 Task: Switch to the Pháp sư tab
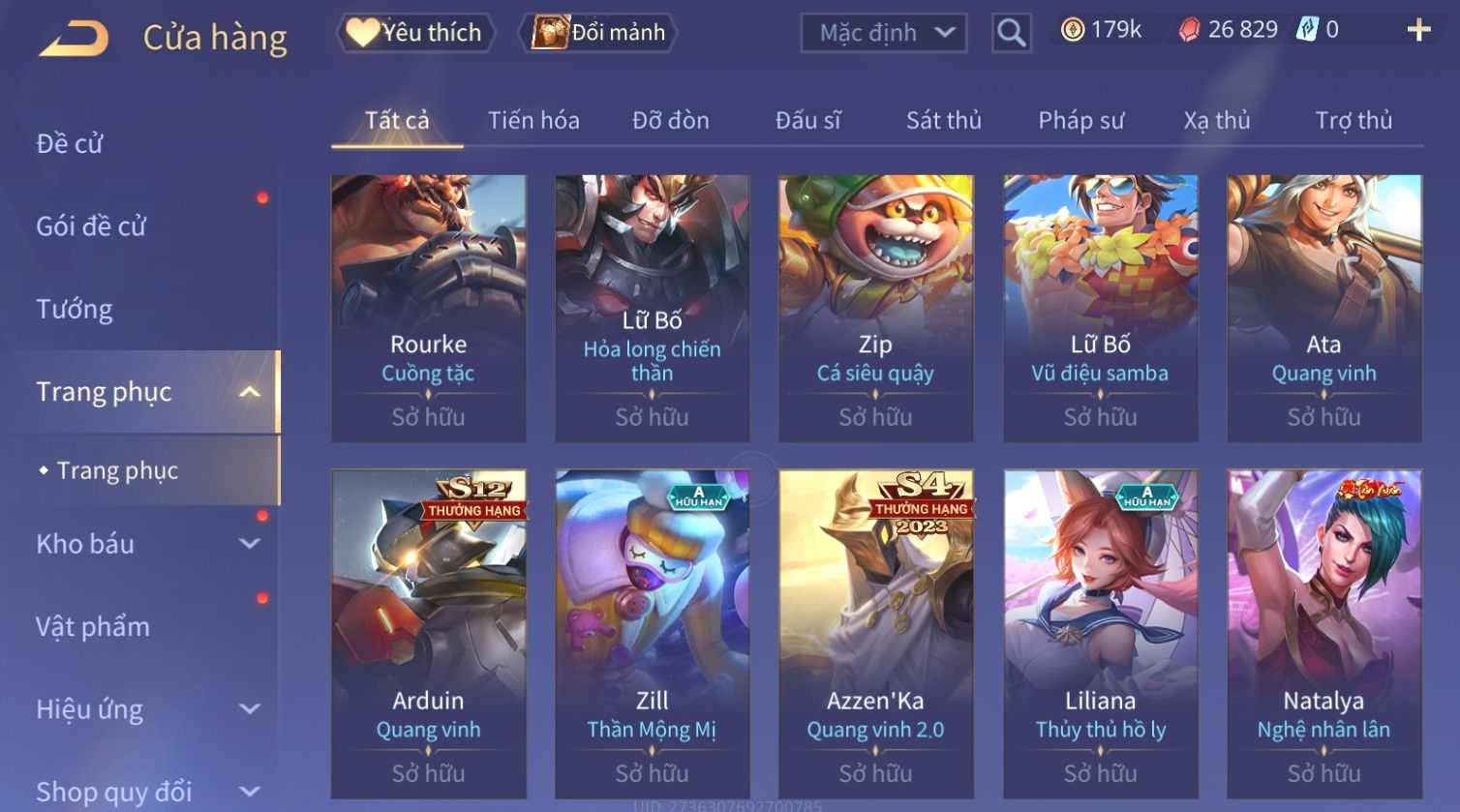[1080, 120]
